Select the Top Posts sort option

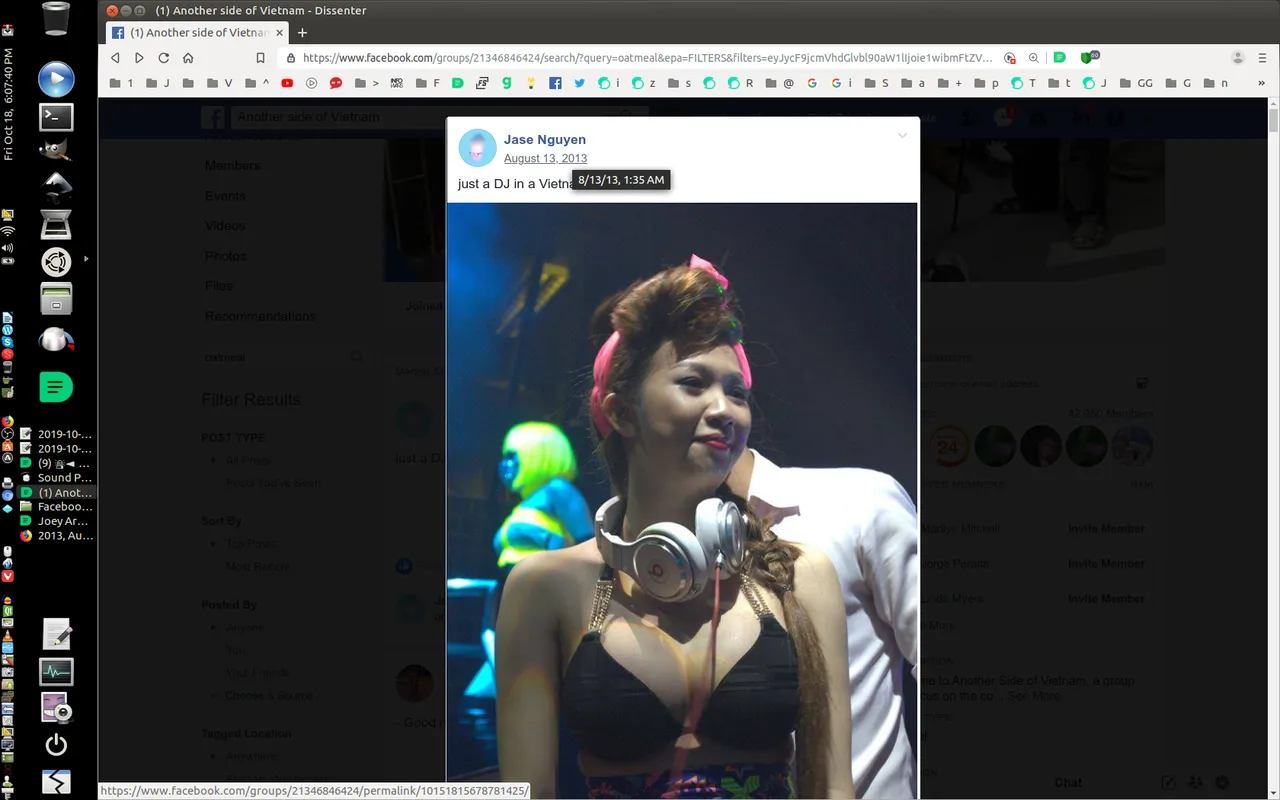tap(252, 544)
